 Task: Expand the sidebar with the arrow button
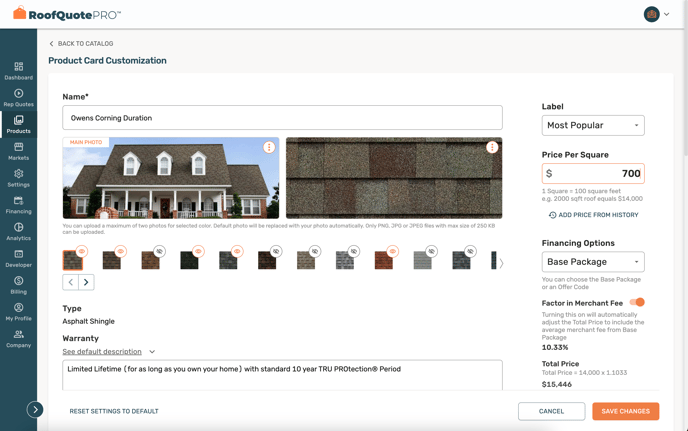(x=35, y=409)
